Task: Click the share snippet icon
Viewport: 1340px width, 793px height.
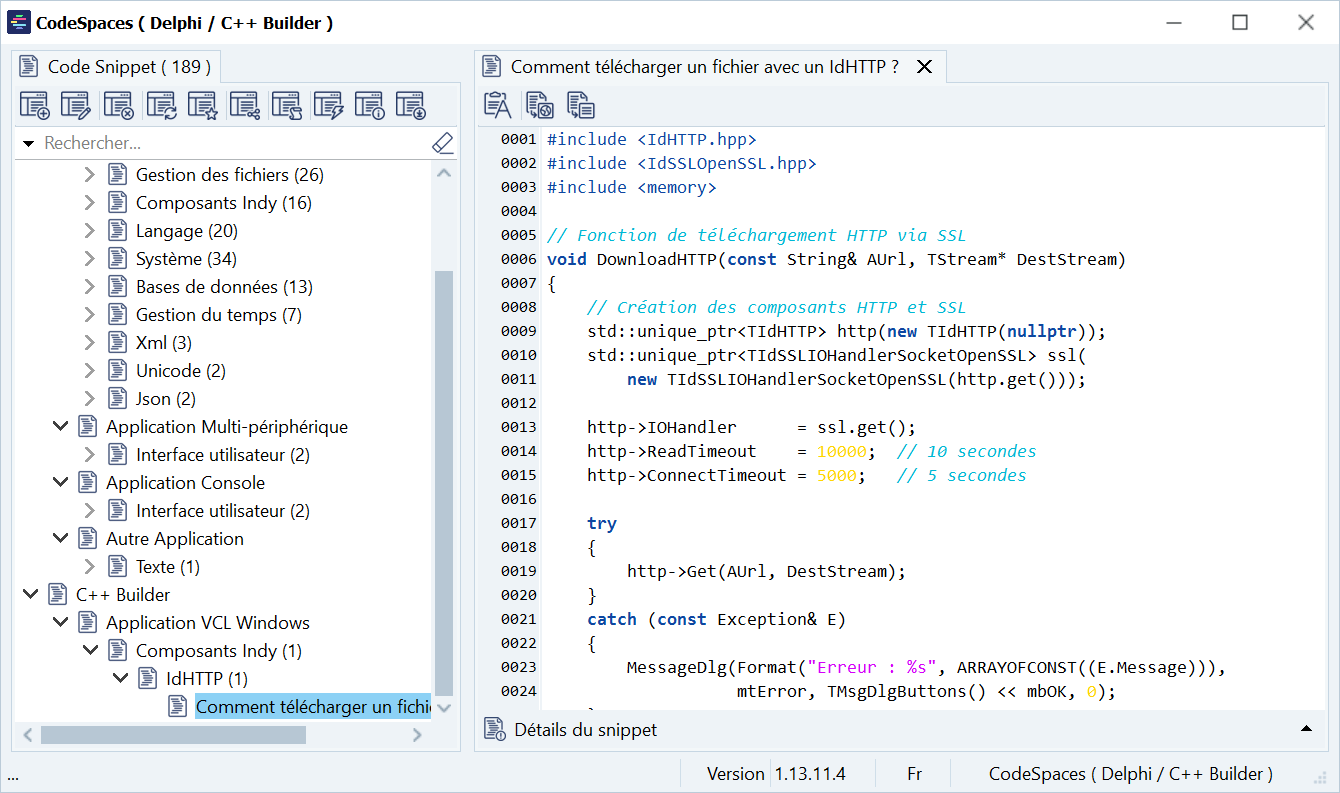Action: [x=244, y=105]
